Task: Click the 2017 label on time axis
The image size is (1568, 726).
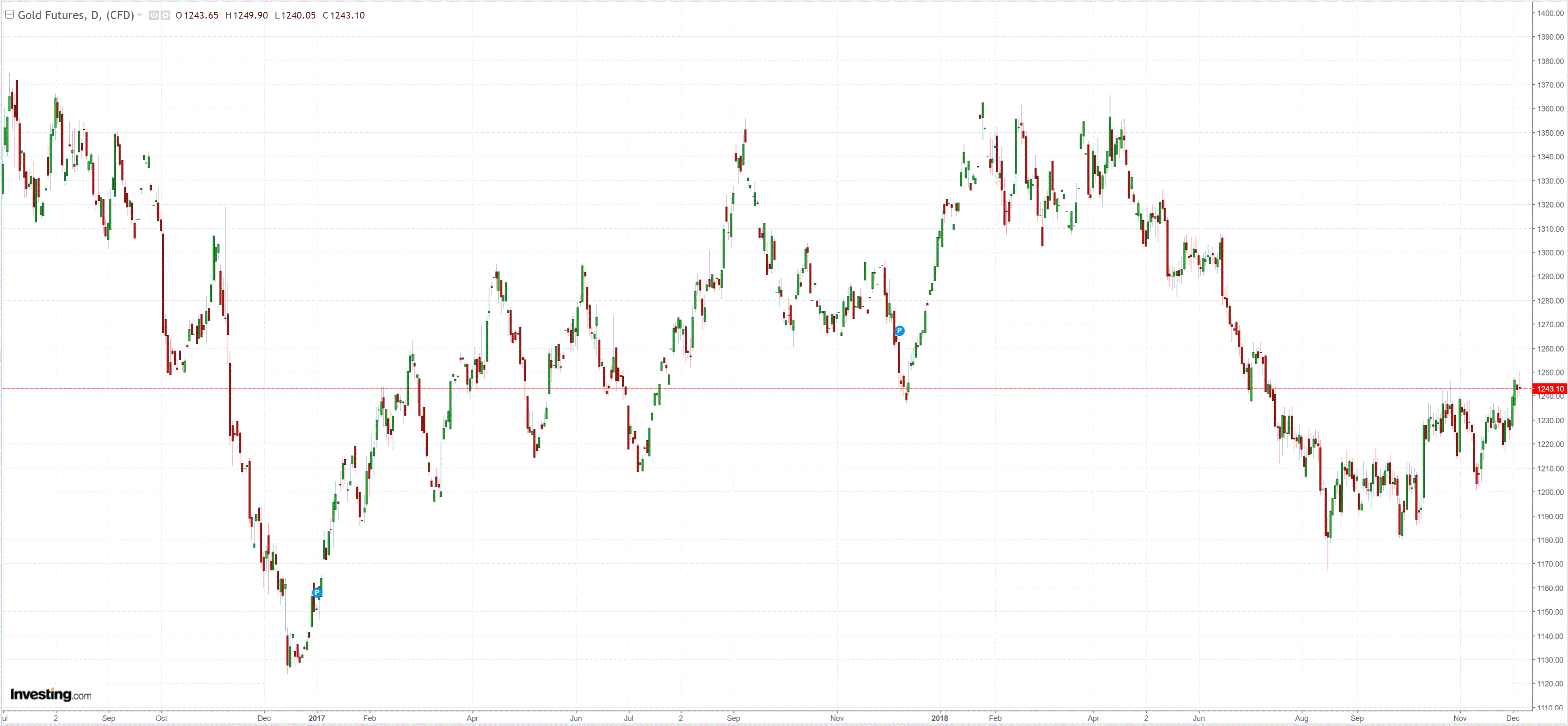Action: 317,718
